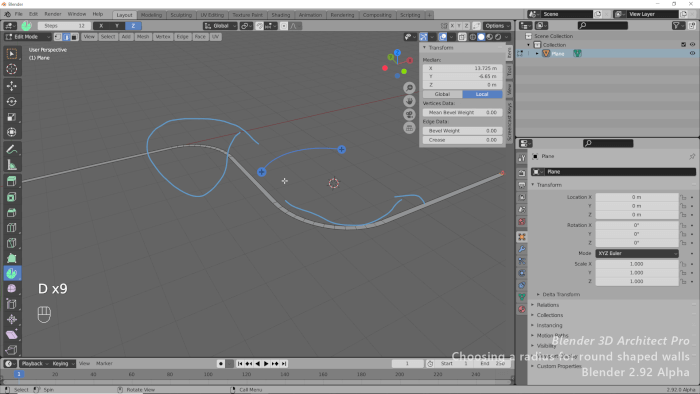Enable edge select mode
The image size is (700, 394).
click(66, 37)
